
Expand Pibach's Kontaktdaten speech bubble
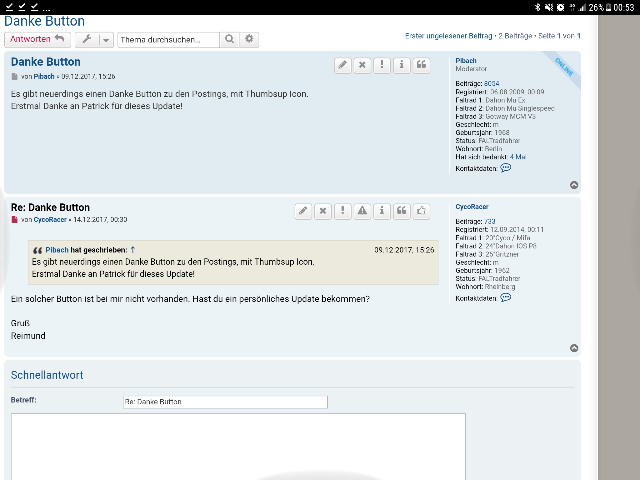(x=505, y=168)
